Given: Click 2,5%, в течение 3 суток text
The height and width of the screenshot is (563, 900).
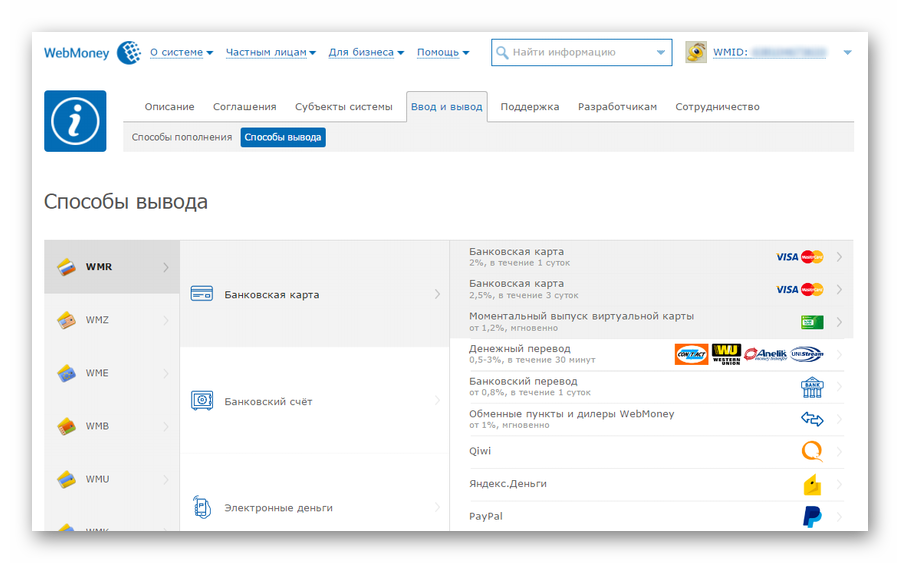Looking at the screenshot, I should [523, 296].
